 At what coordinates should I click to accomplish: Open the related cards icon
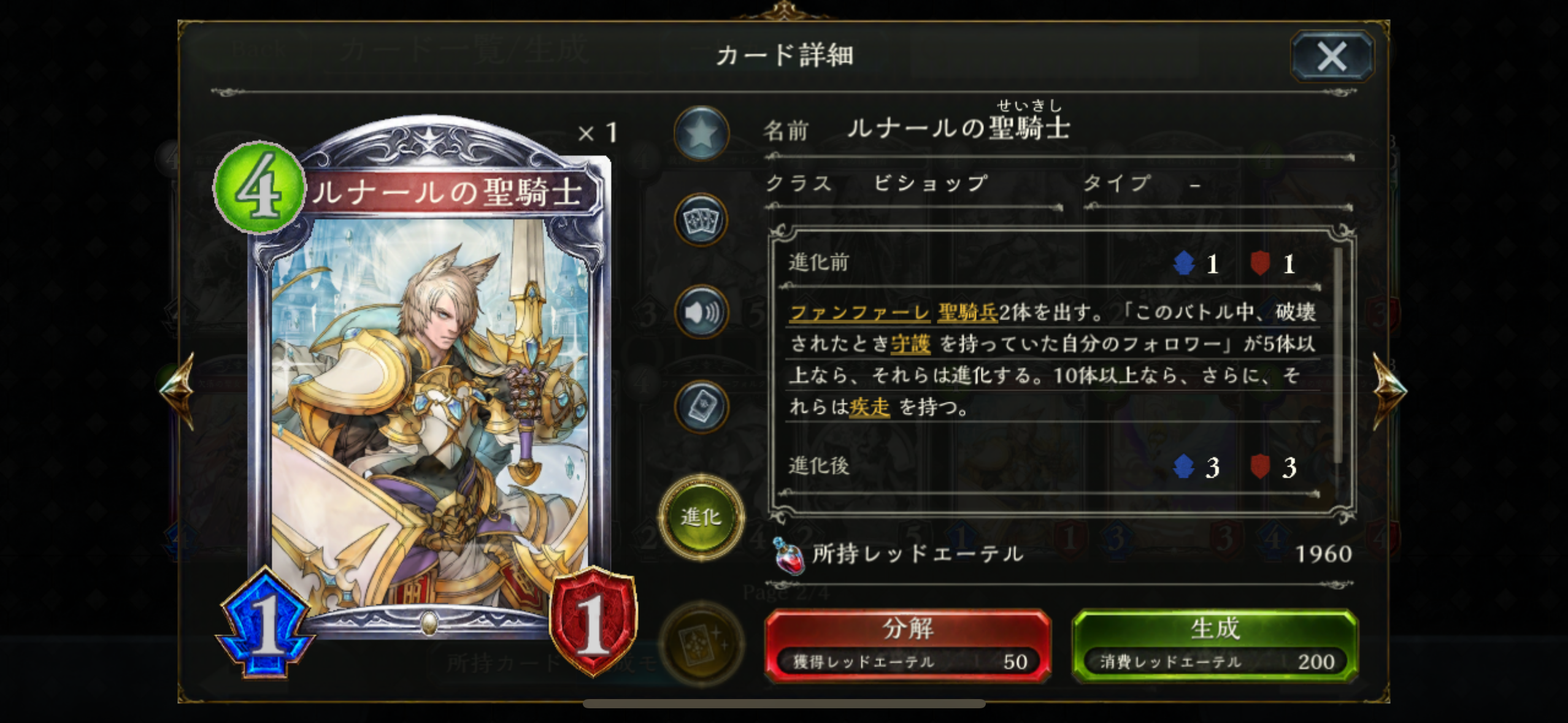[x=701, y=221]
